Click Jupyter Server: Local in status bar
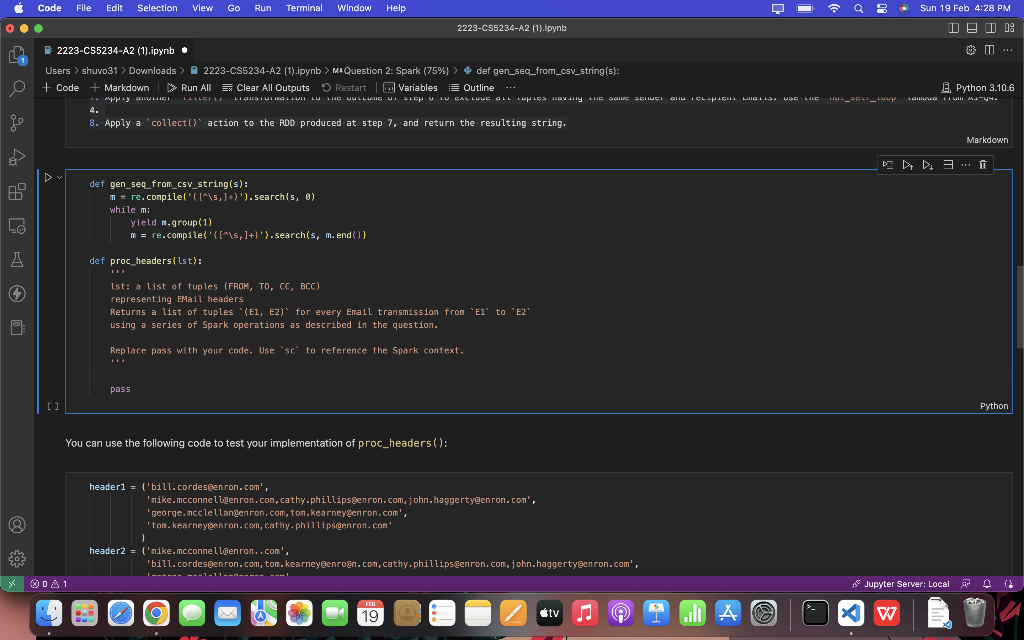 (x=901, y=584)
